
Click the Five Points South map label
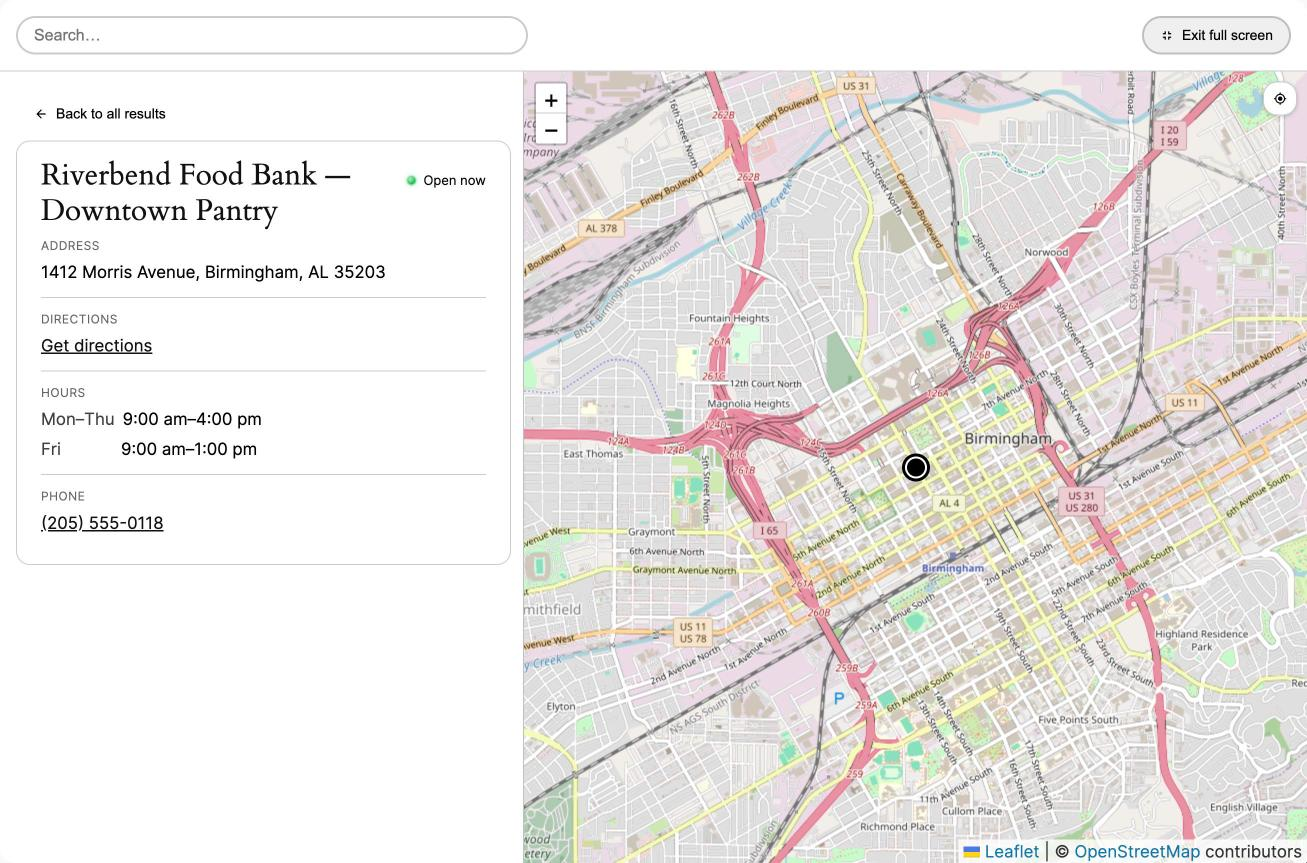coord(1078,720)
